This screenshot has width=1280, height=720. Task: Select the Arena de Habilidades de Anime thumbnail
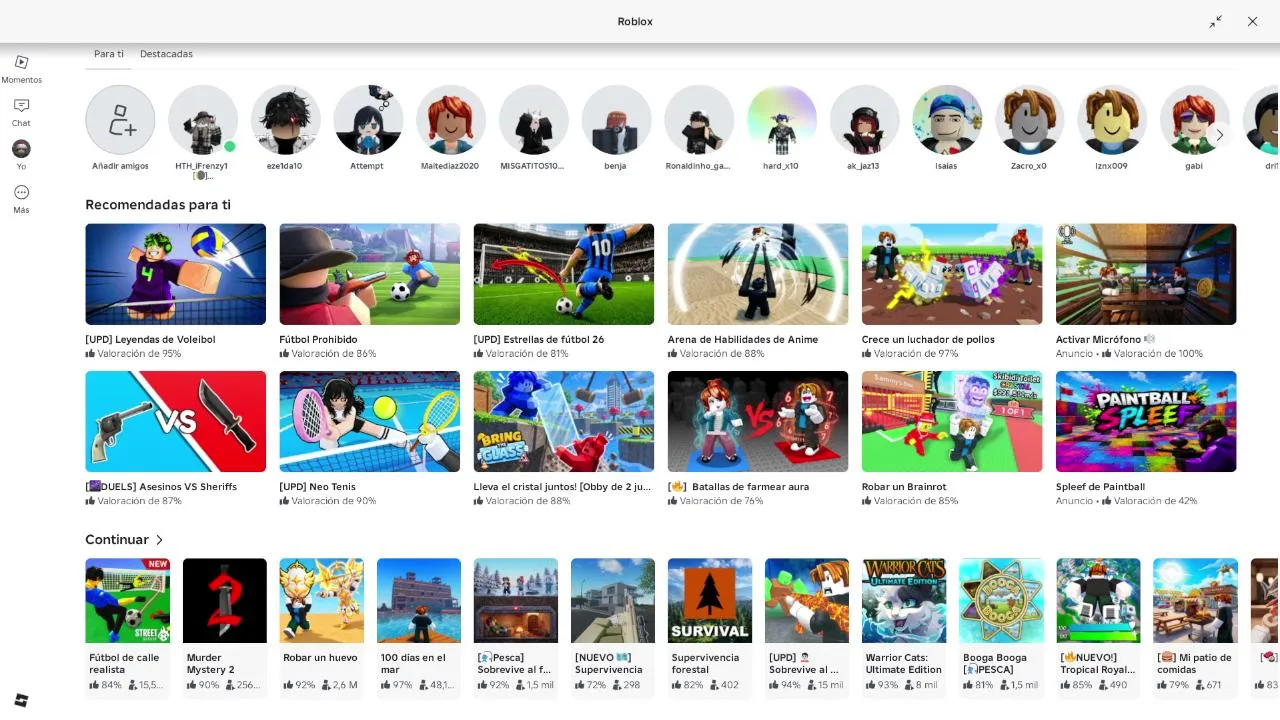[758, 274]
